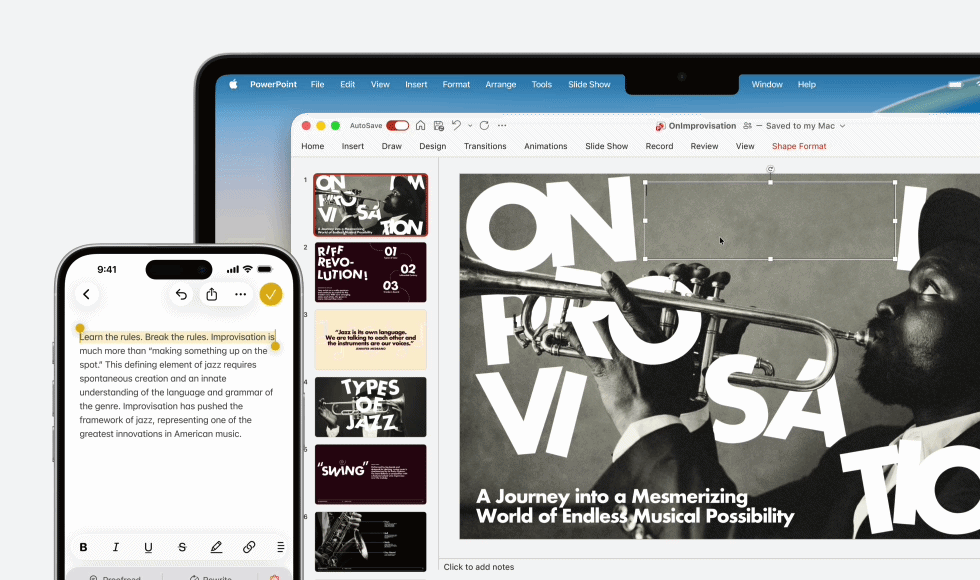Switch to the Review ribbon tab
The image size is (980, 580).
[x=704, y=146]
